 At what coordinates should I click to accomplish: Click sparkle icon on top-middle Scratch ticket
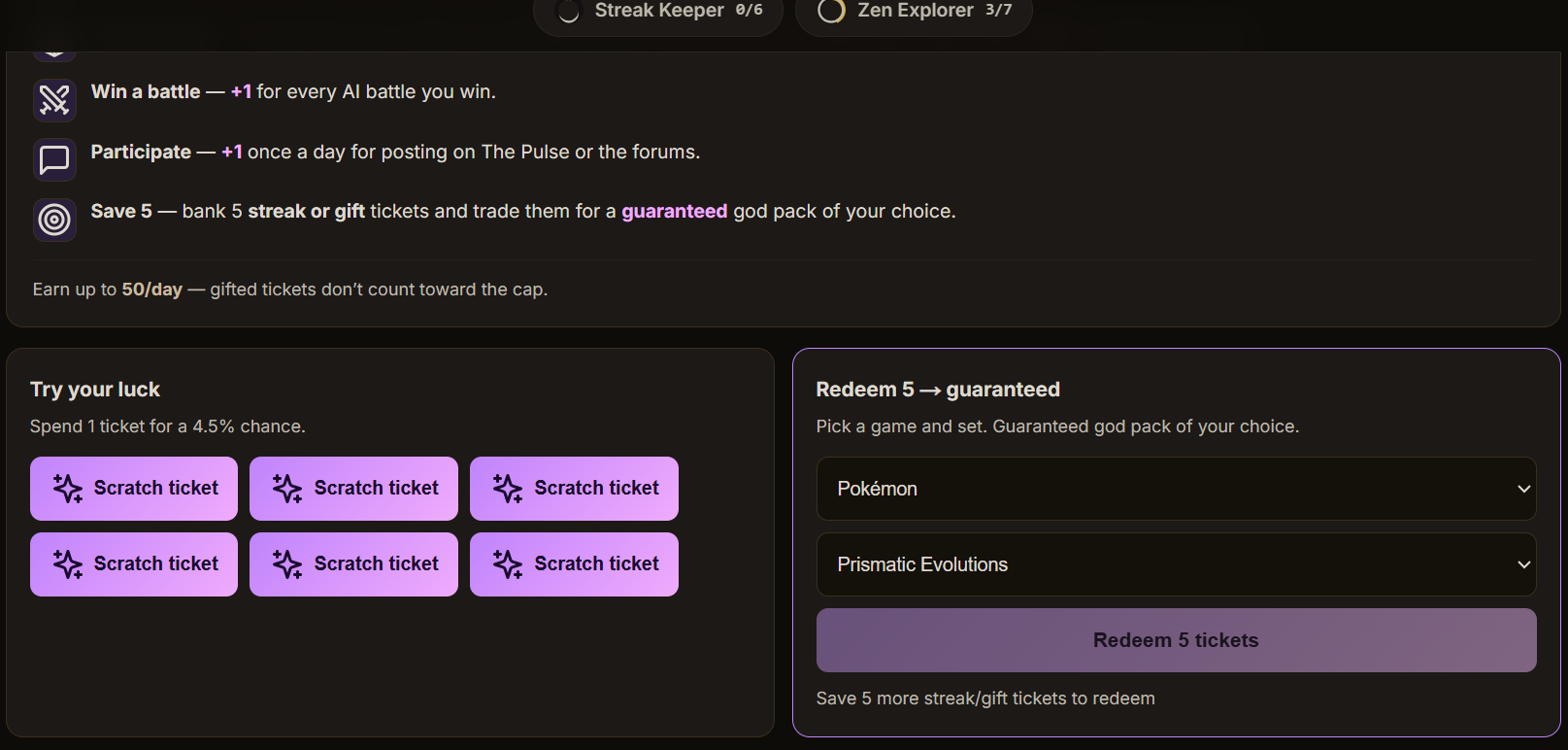(x=287, y=489)
